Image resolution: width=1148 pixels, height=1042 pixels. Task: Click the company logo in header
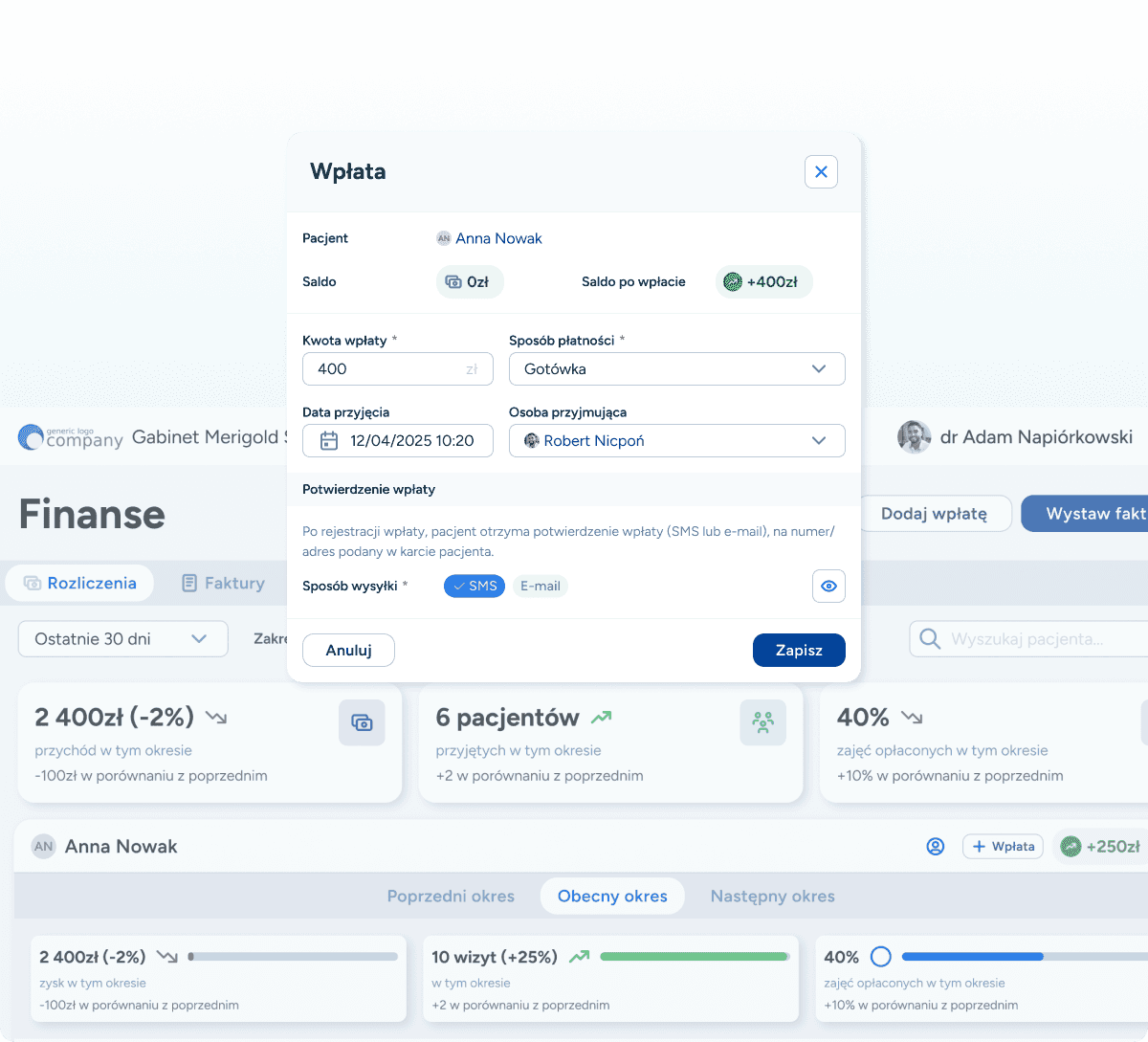pos(71,438)
